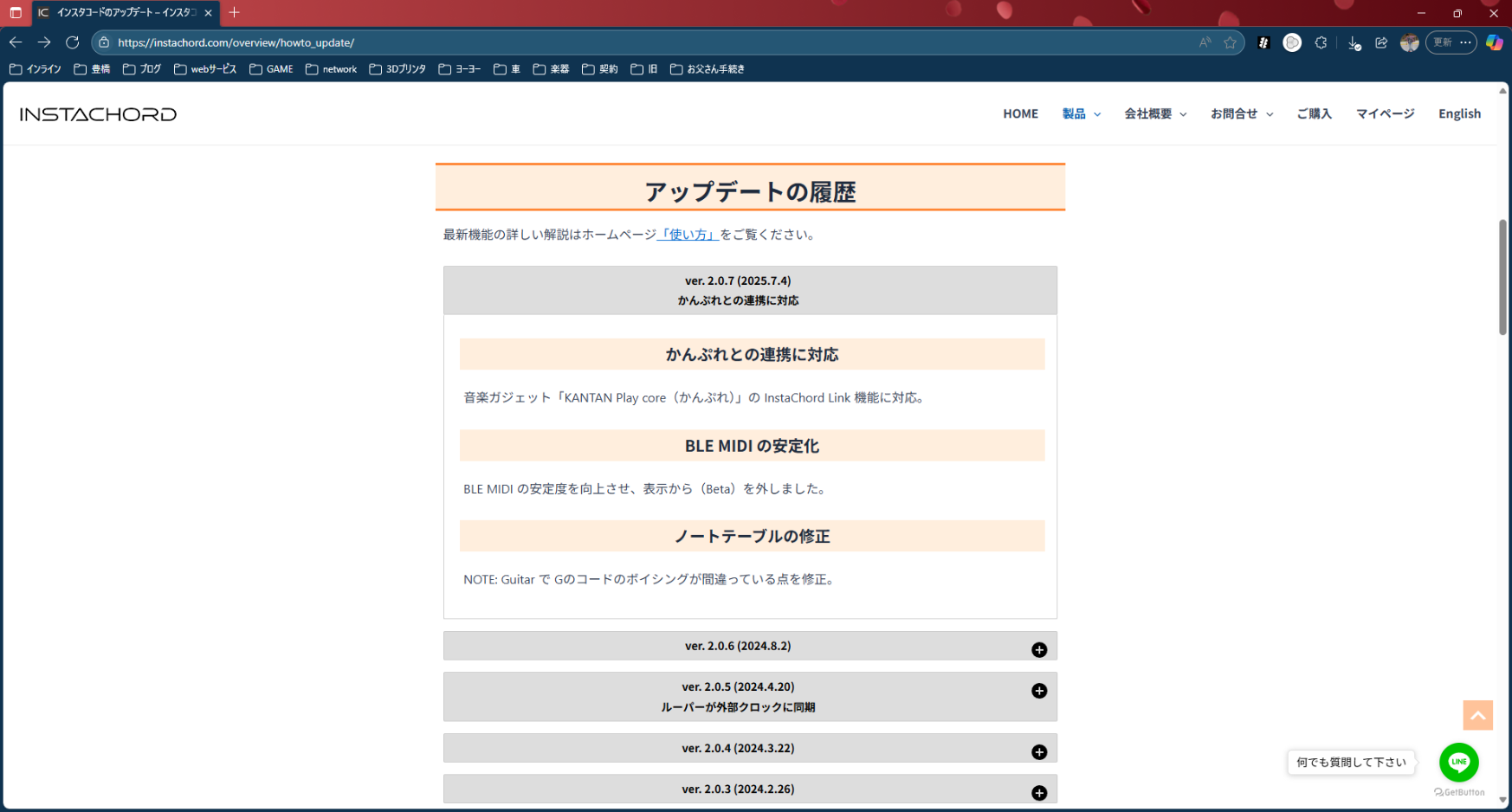Open the 製品 dropdown menu
The height and width of the screenshot is (812, 1512).
pos(1081,113)
